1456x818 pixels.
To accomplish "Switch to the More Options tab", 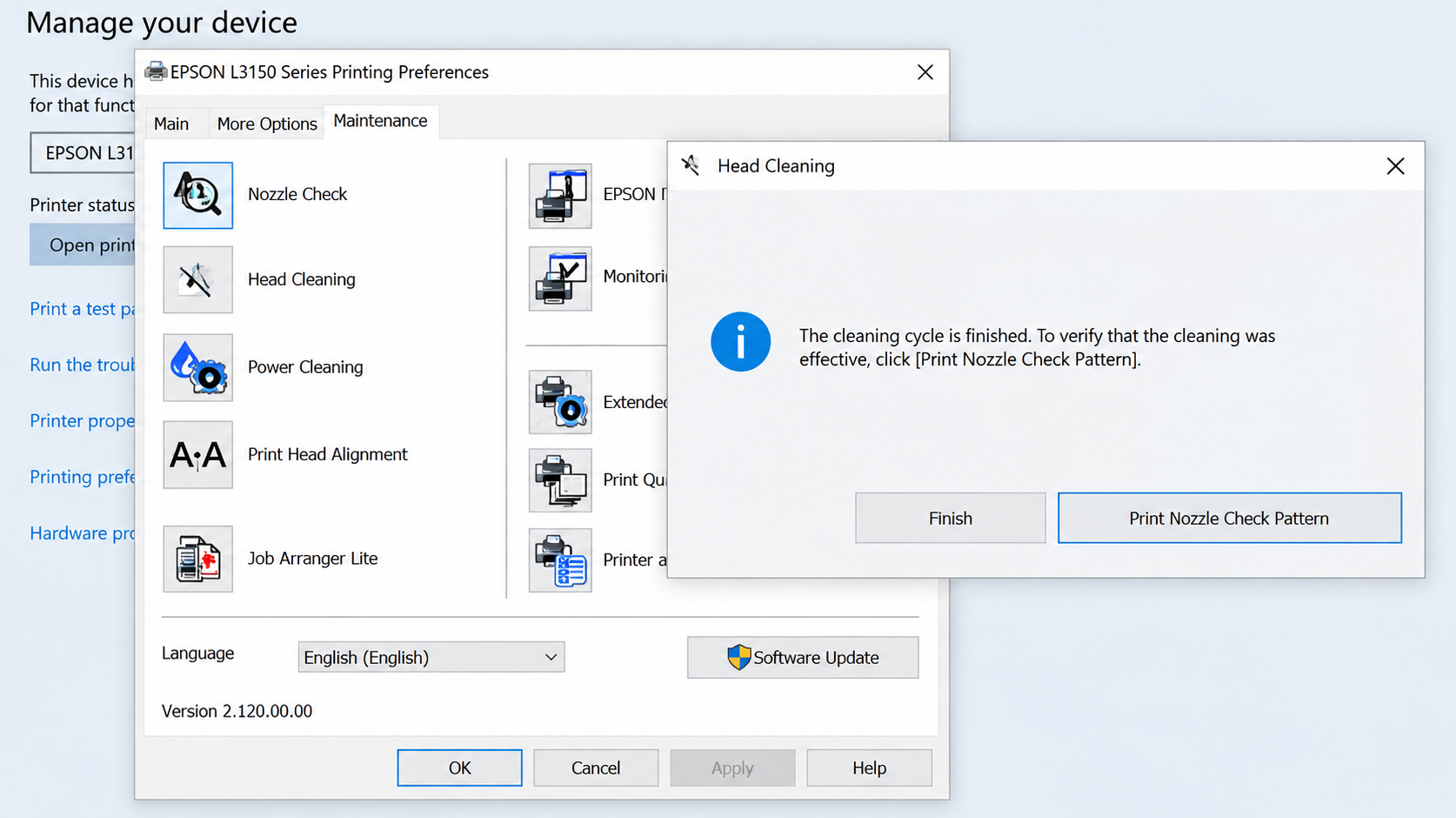I will coord(267,124).
